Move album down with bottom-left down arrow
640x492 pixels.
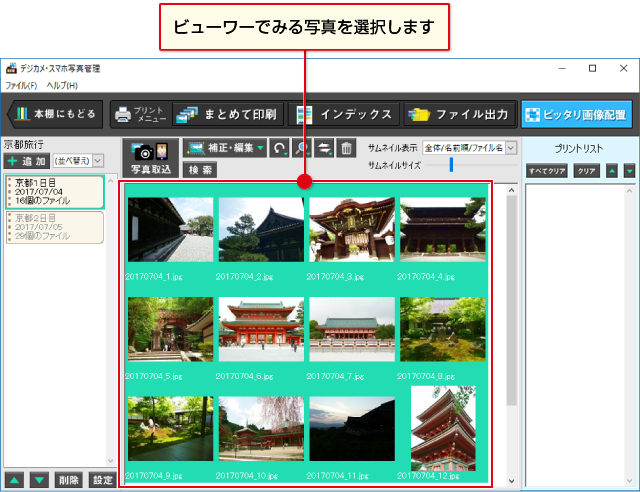click(40, 480)
